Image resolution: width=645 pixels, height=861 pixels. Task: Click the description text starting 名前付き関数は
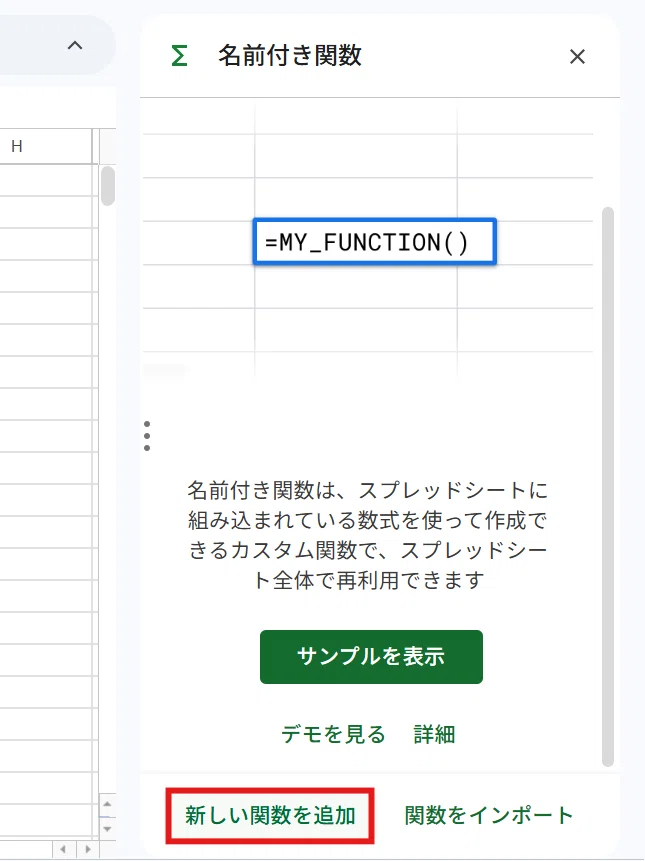[x=367, y=535]
